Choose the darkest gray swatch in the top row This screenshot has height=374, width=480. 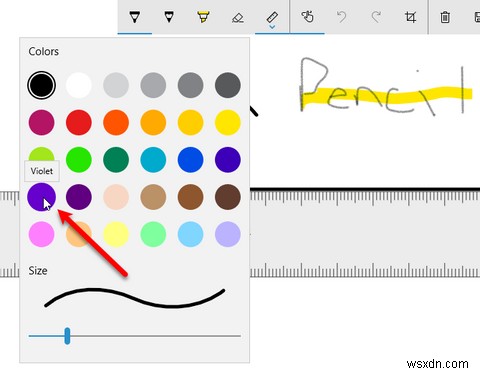228,85
